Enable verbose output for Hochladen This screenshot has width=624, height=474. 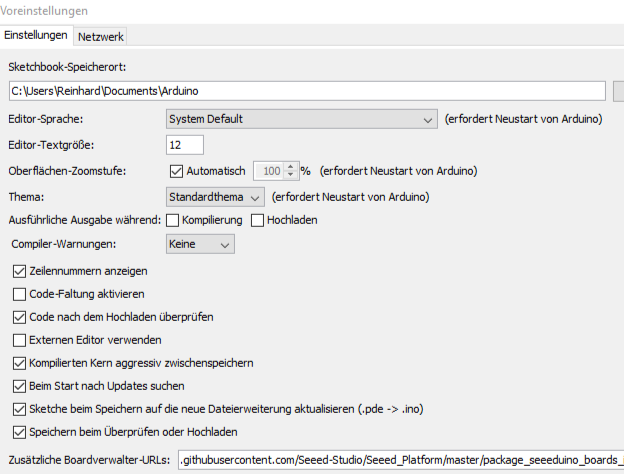pyautogui.click(x=258, y=220)
